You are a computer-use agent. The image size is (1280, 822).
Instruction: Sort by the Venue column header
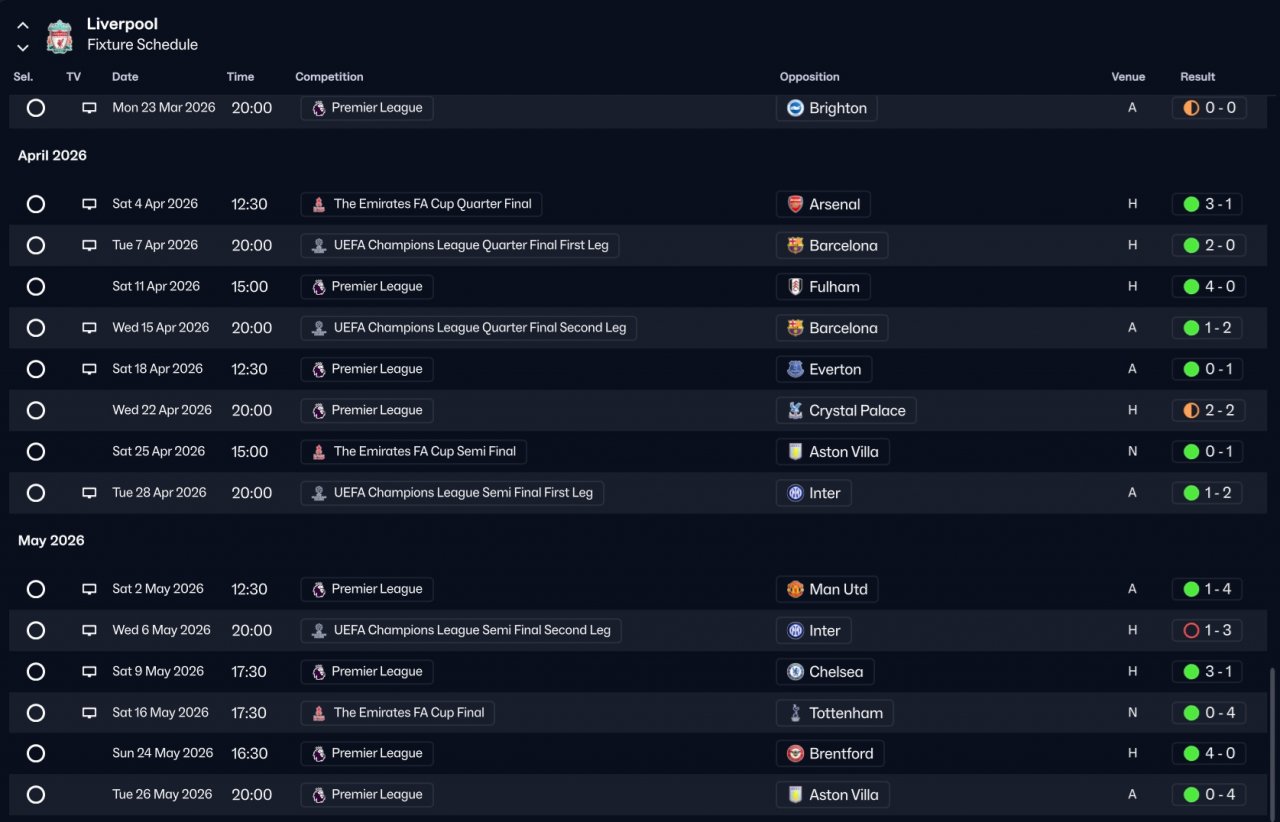click(1128, 77)
